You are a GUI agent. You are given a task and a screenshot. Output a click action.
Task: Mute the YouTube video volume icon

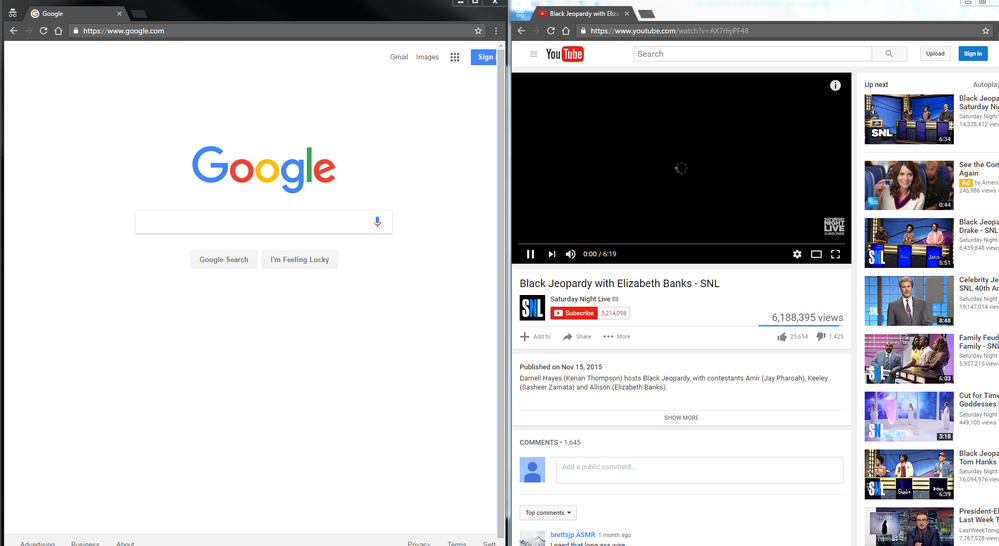point(570,254)
